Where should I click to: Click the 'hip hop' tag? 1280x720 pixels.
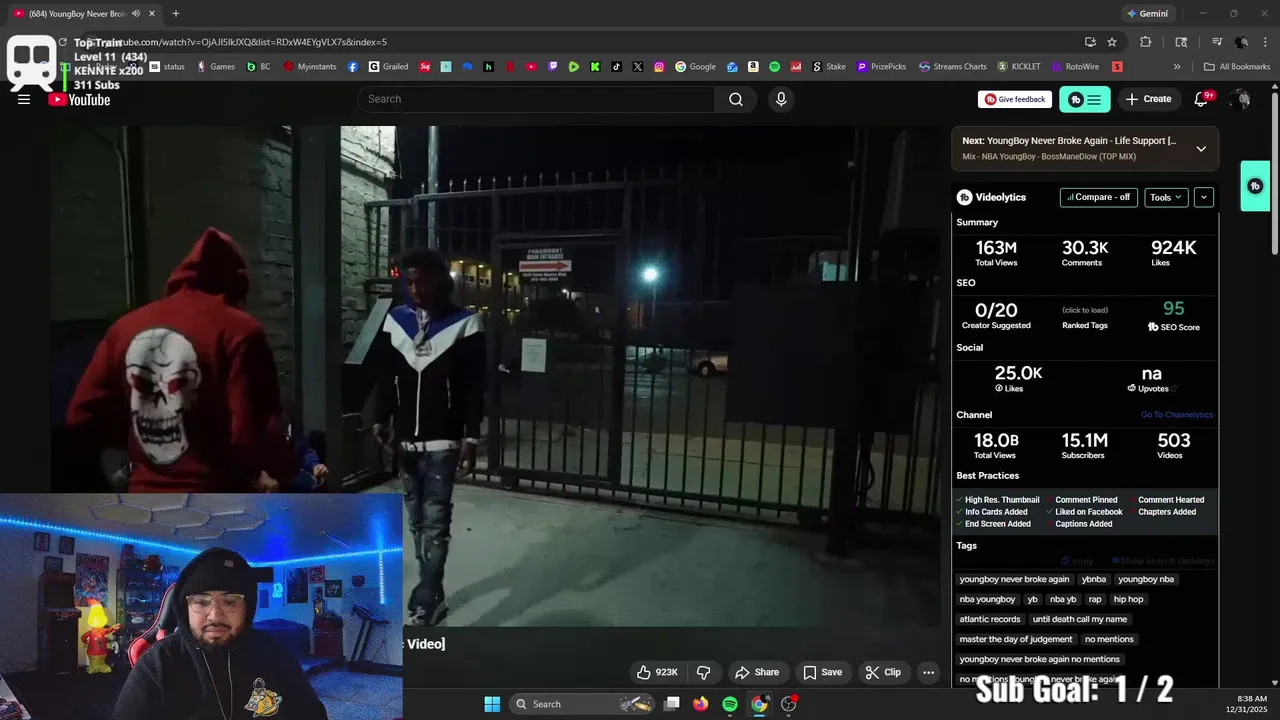1128,599
